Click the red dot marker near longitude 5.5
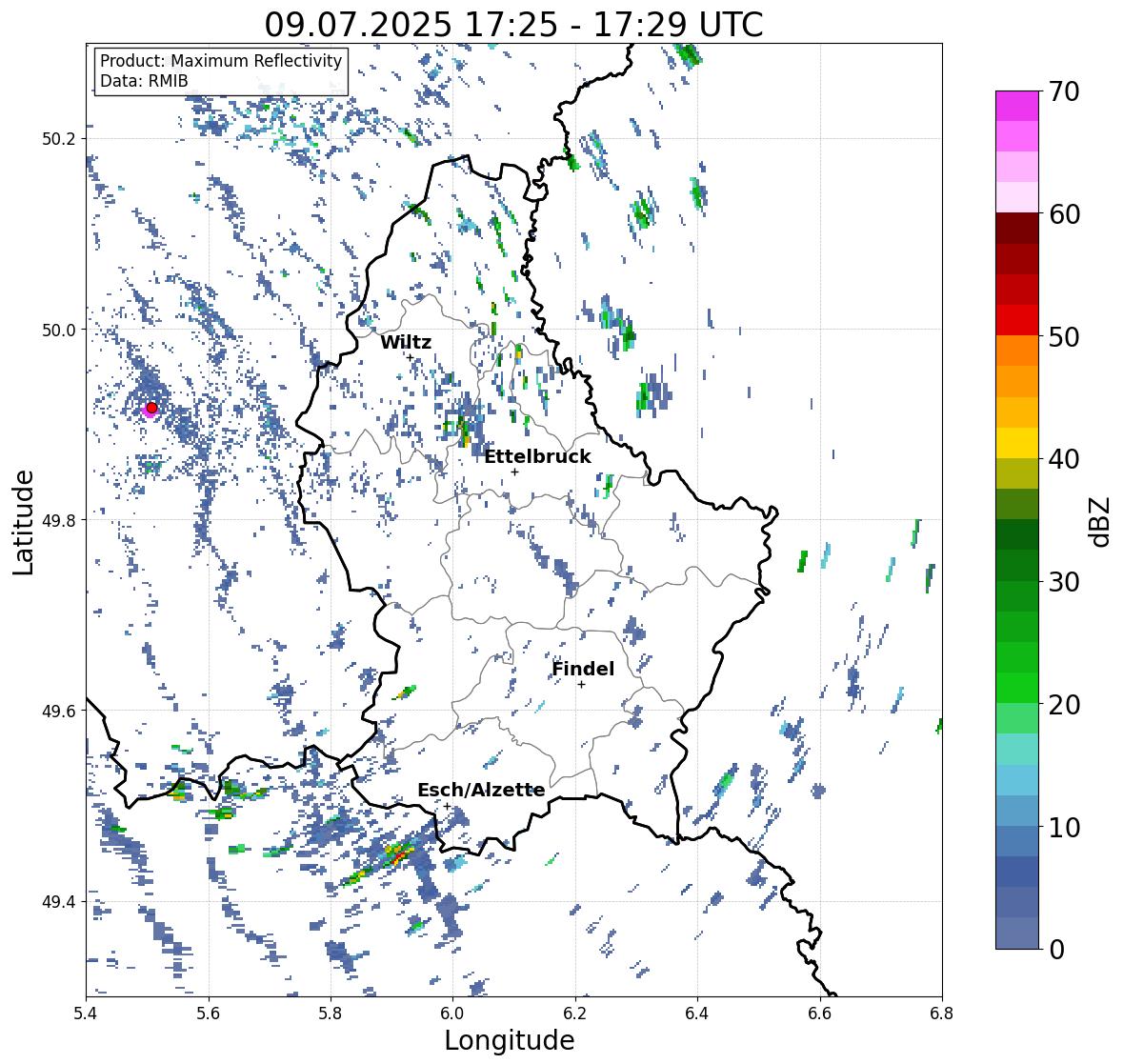This screenshot has height=1064, width=1123. coord(151,408)
